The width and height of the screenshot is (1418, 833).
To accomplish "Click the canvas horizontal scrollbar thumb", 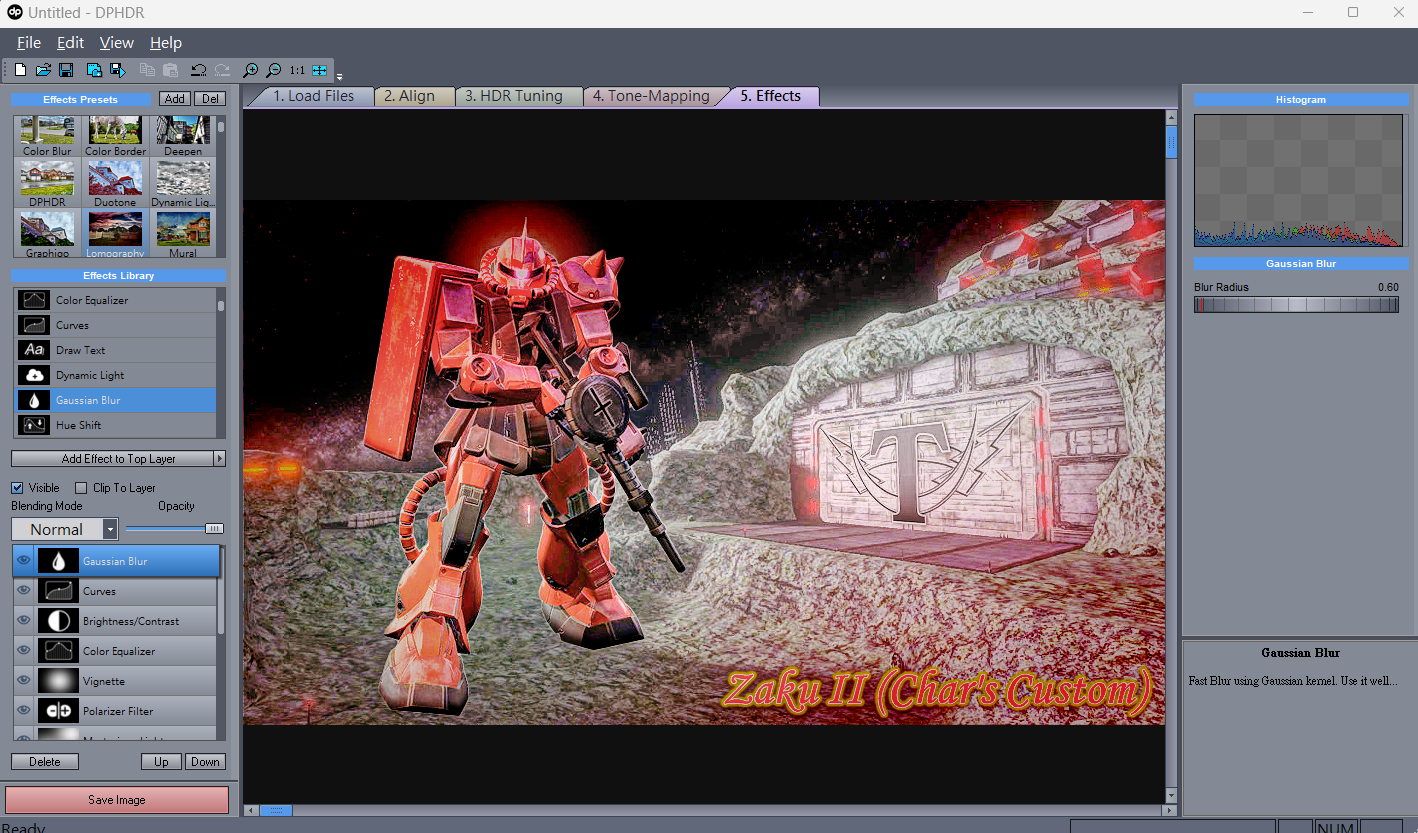I will (x=276, y=810).
